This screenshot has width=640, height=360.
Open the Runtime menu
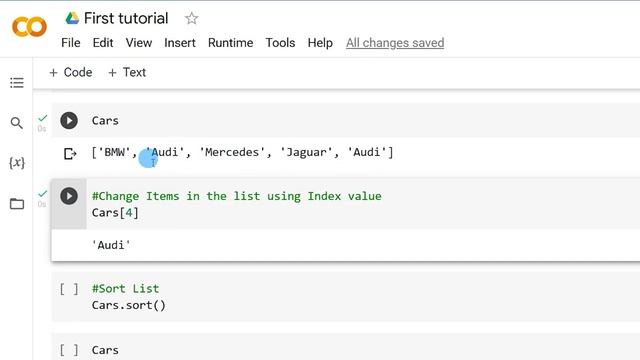coord(231,43)
